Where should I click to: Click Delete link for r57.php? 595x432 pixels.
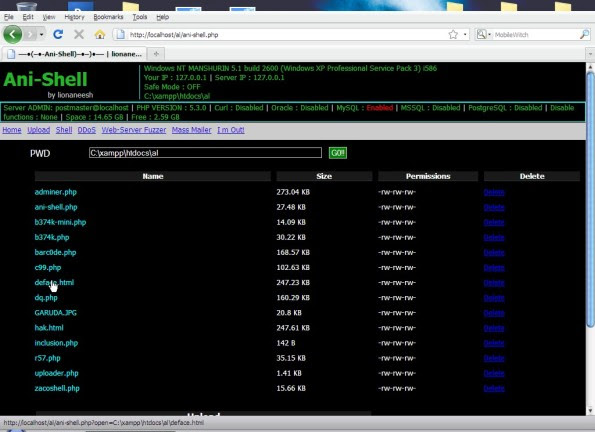coord(494,358)
